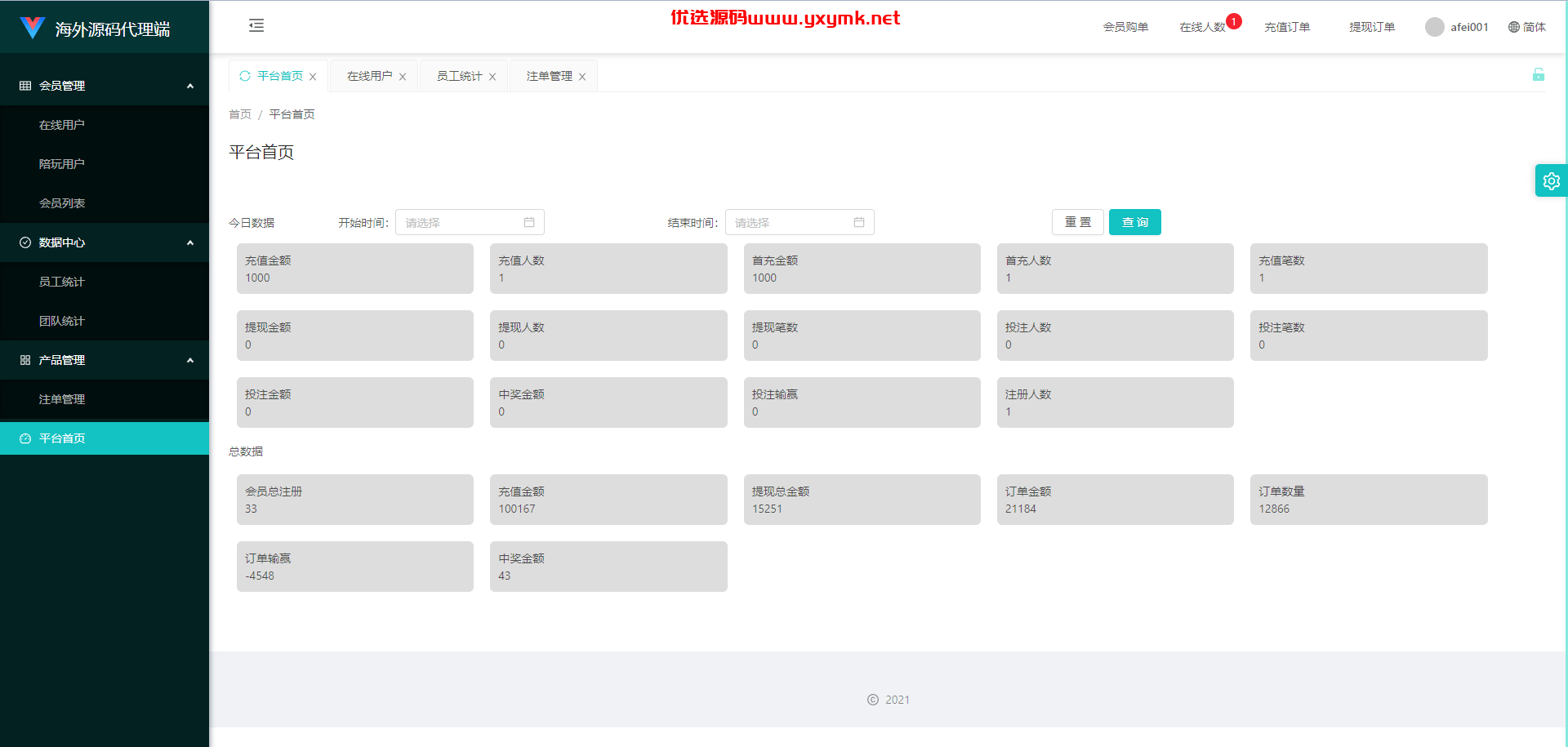Switch to the 在线用户 tab

tap(369, 76)
